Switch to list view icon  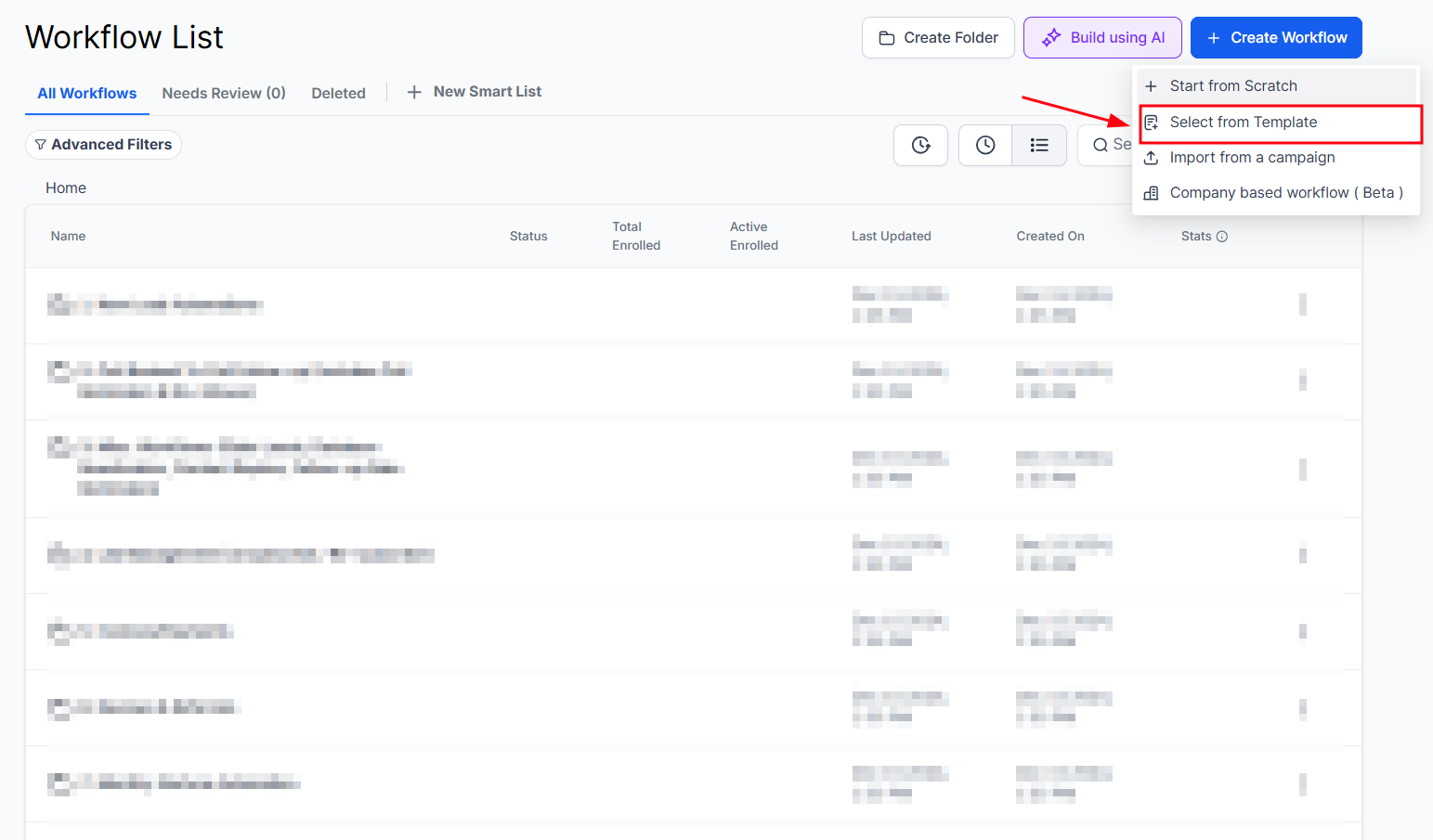[x=1039, y=145]
